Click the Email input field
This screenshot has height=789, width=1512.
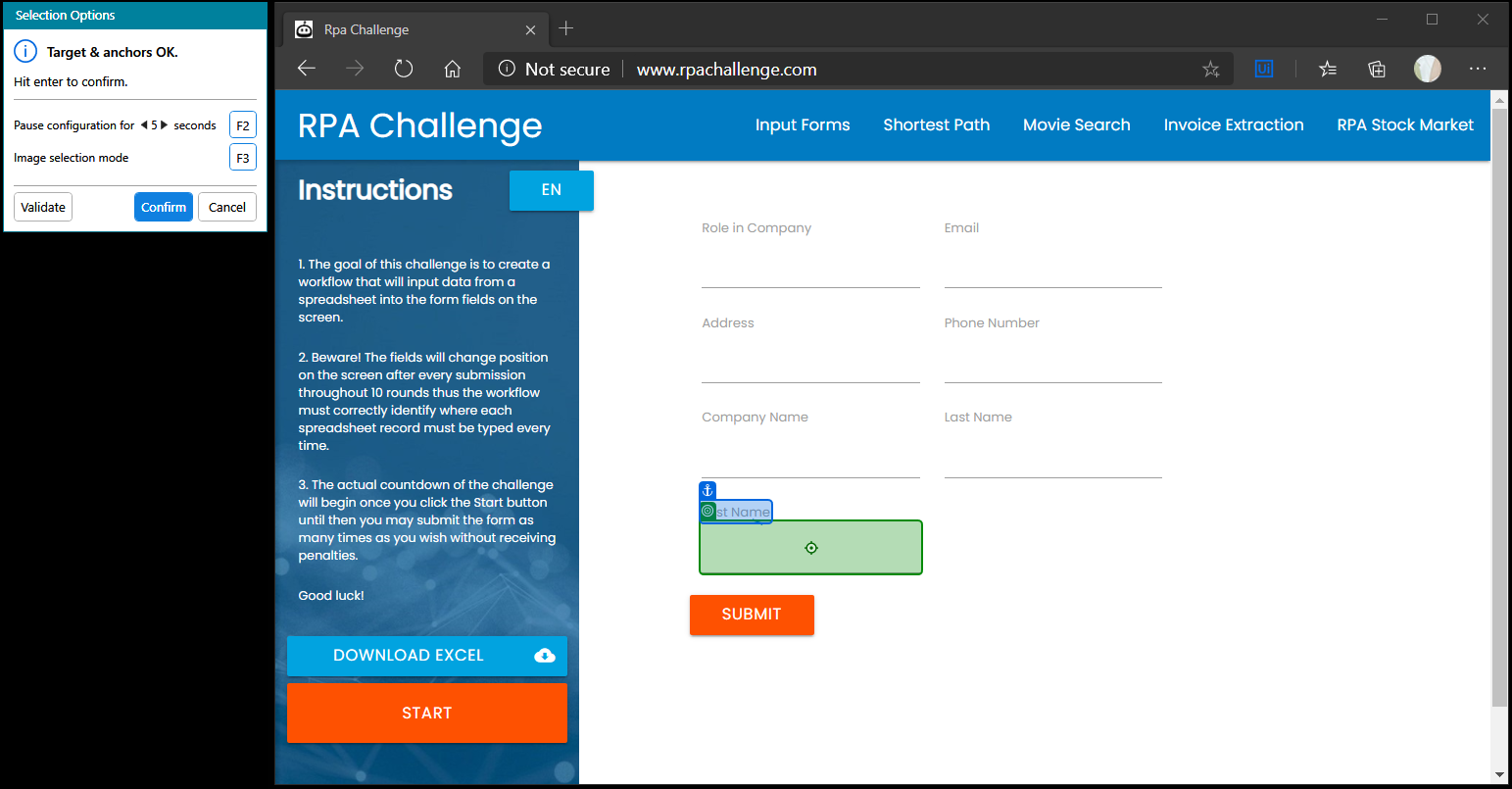1053,265
